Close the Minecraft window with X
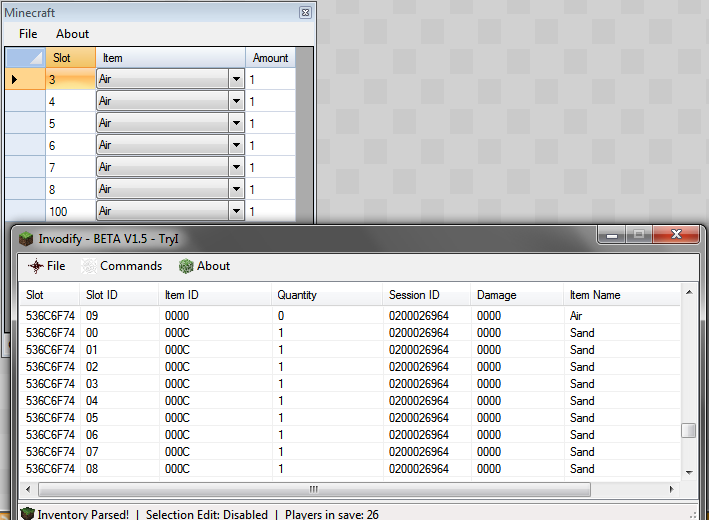 click(305, 12)
